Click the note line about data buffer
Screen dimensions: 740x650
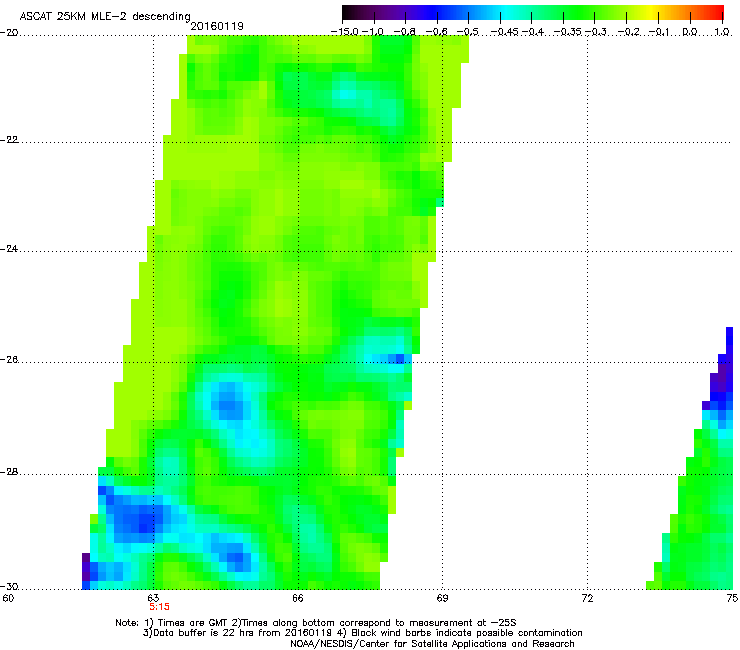[x=362, y=633]
